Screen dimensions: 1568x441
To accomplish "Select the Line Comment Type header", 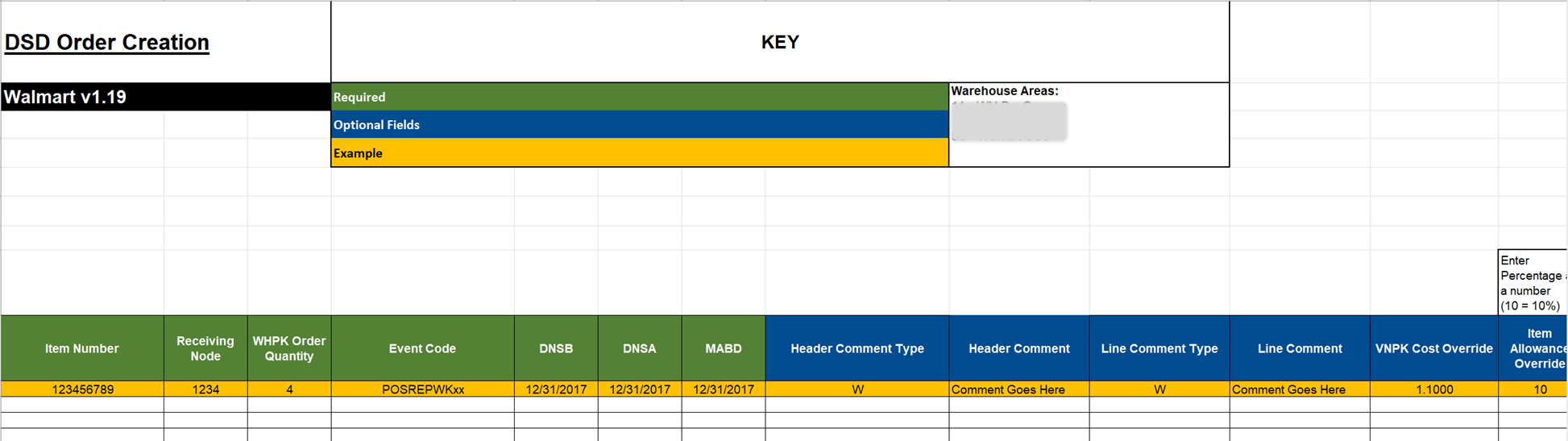I will 1159,348.
